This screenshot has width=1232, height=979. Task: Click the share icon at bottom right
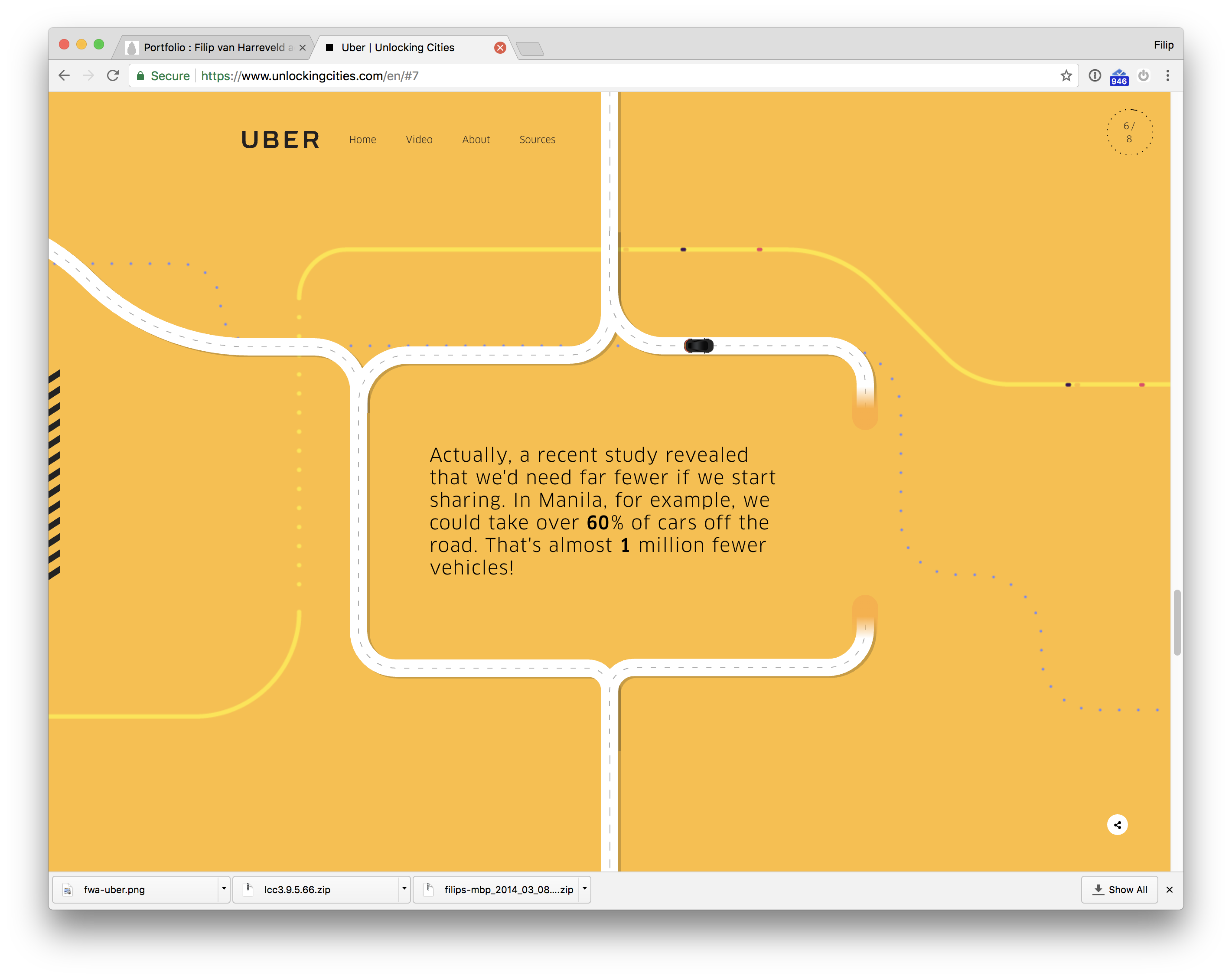(x=1118, y=825)
